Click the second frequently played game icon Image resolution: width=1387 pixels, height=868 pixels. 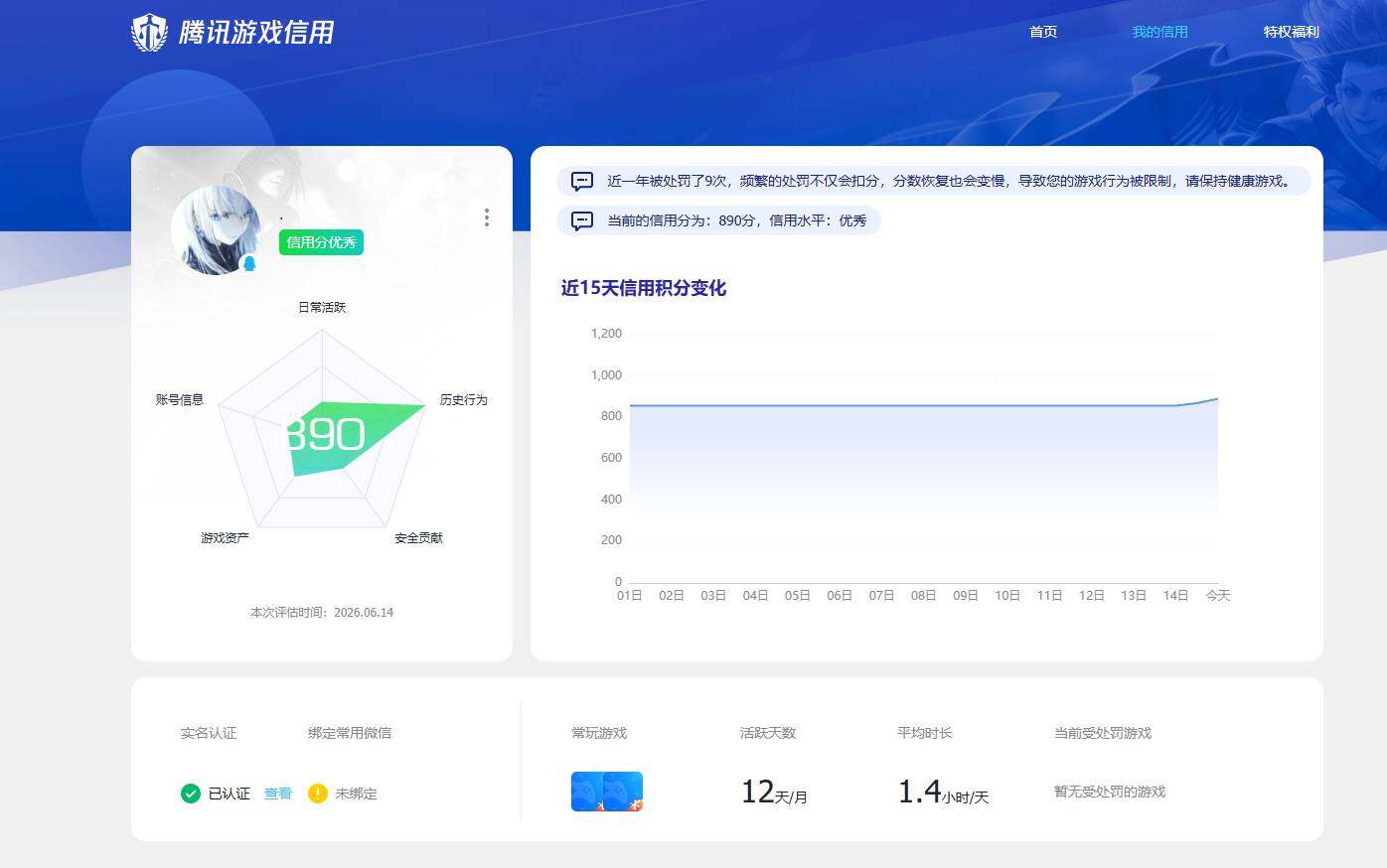coord(624,792)
